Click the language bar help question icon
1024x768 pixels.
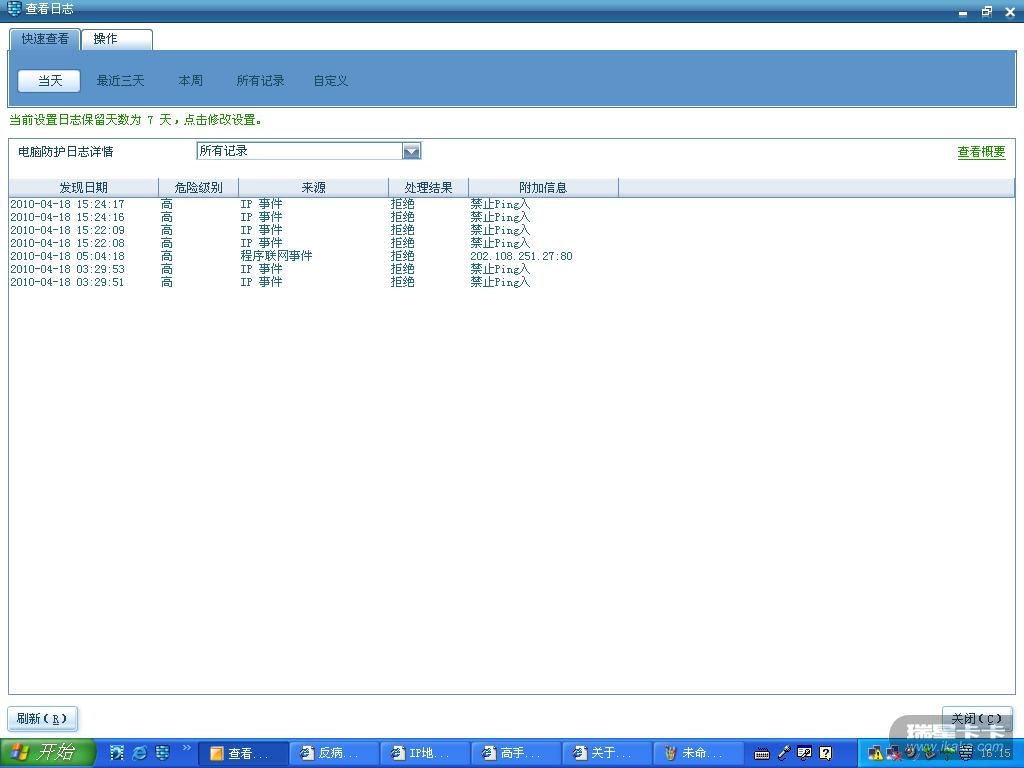point(825,754)
